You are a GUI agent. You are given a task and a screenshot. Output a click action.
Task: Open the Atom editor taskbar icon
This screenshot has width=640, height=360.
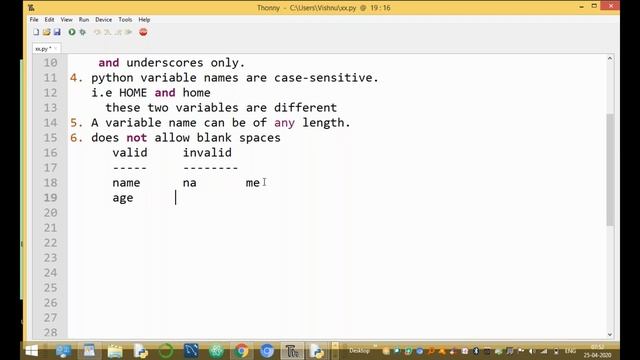click(216, 351)
